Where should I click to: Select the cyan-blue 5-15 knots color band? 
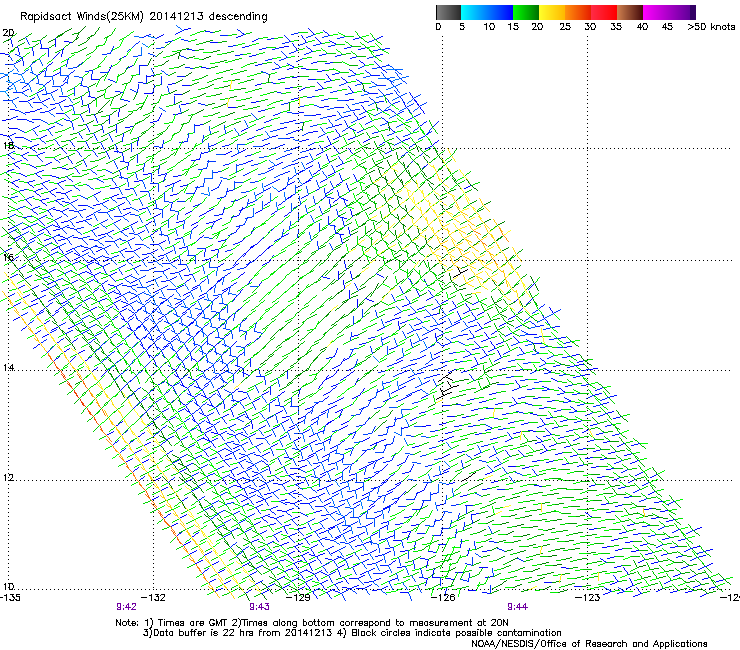487,12
